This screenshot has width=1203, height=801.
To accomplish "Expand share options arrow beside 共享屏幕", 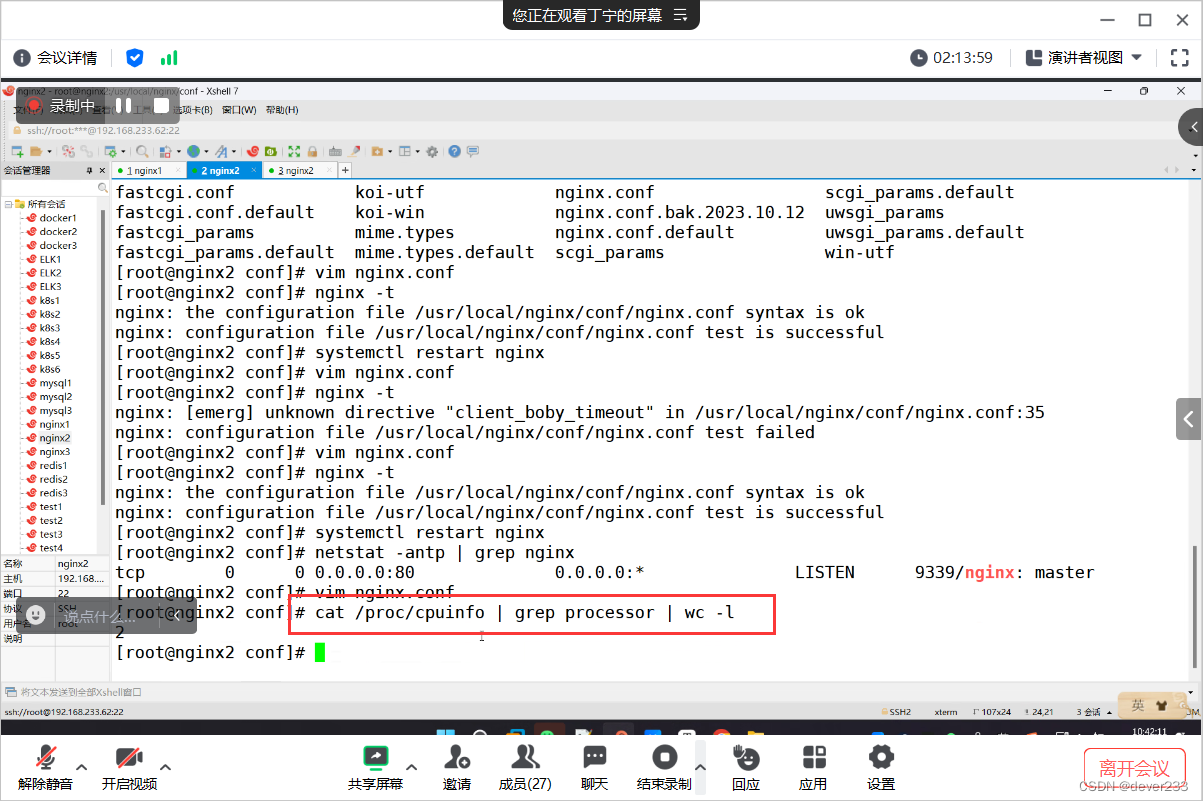I will click(x=412, y=767).
